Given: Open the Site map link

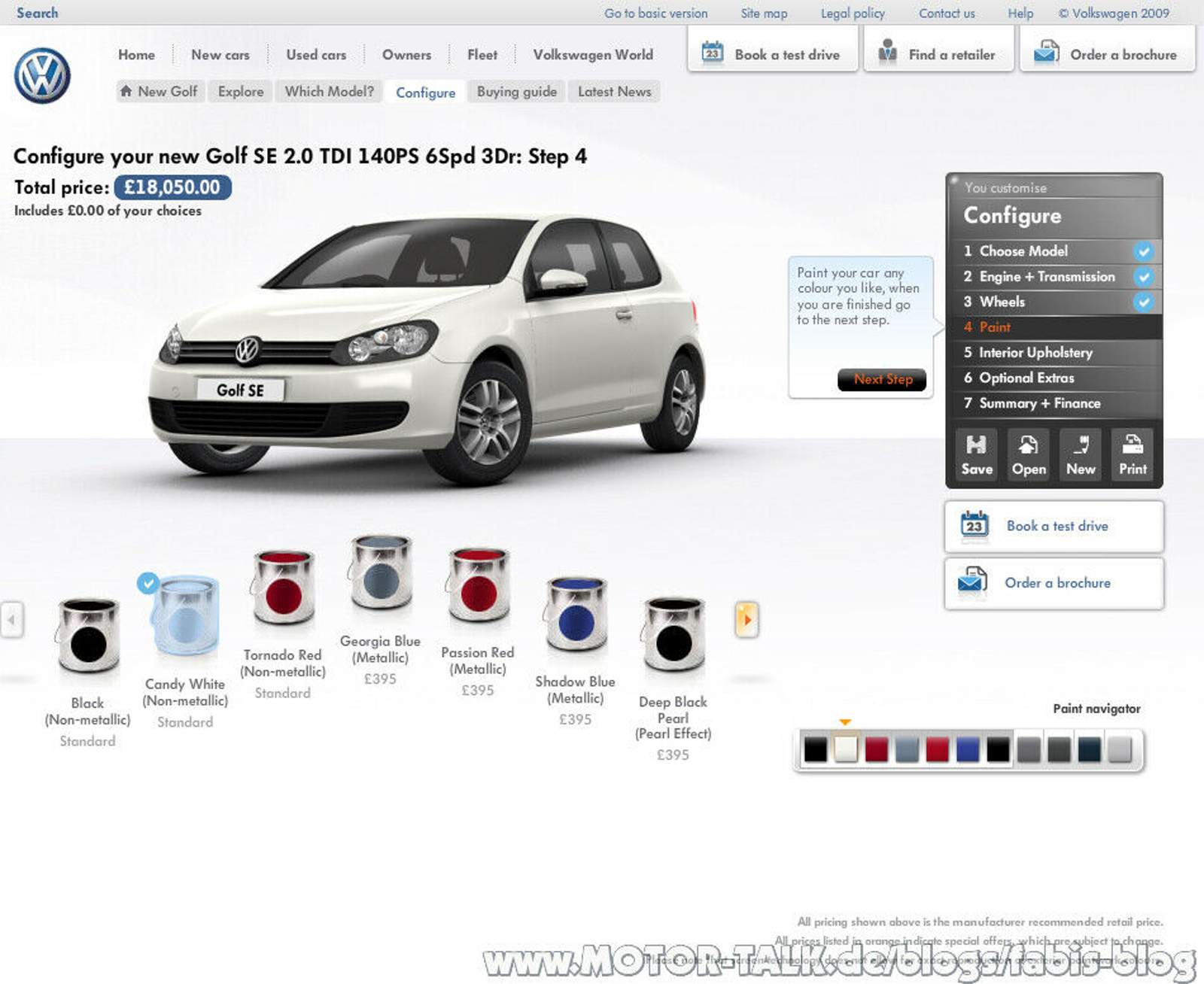Looking at the screenshot, I should (764, 13).
